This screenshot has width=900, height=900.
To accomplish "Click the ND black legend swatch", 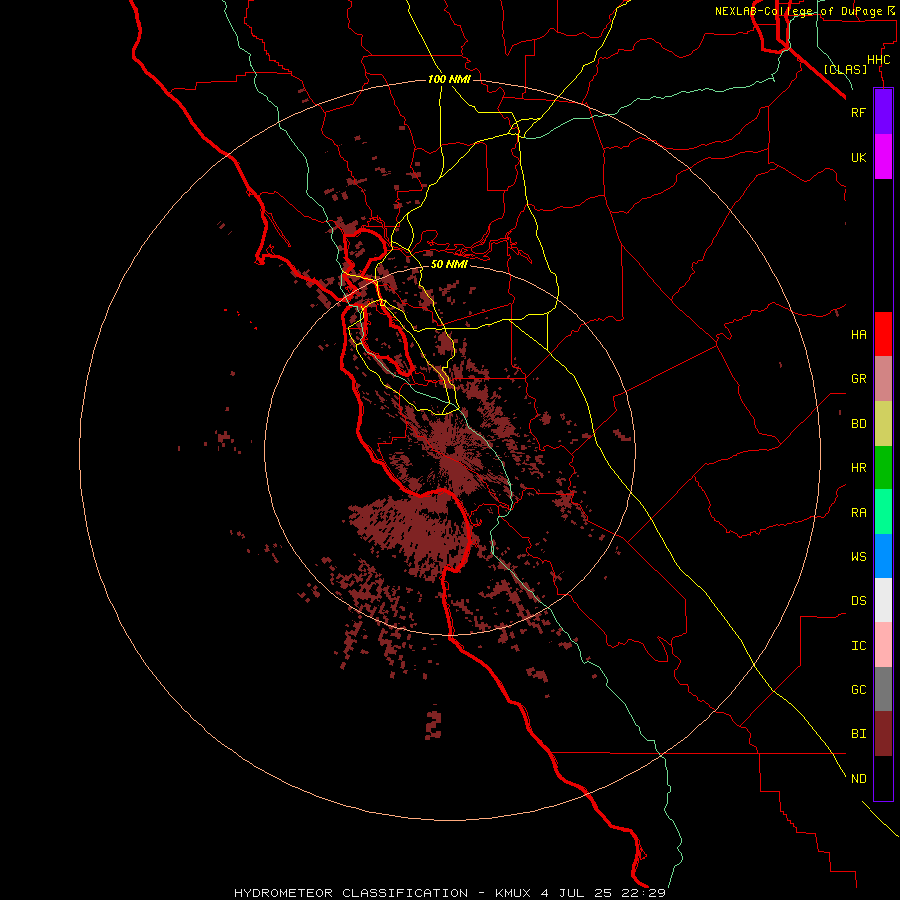I will pos(883,778).
